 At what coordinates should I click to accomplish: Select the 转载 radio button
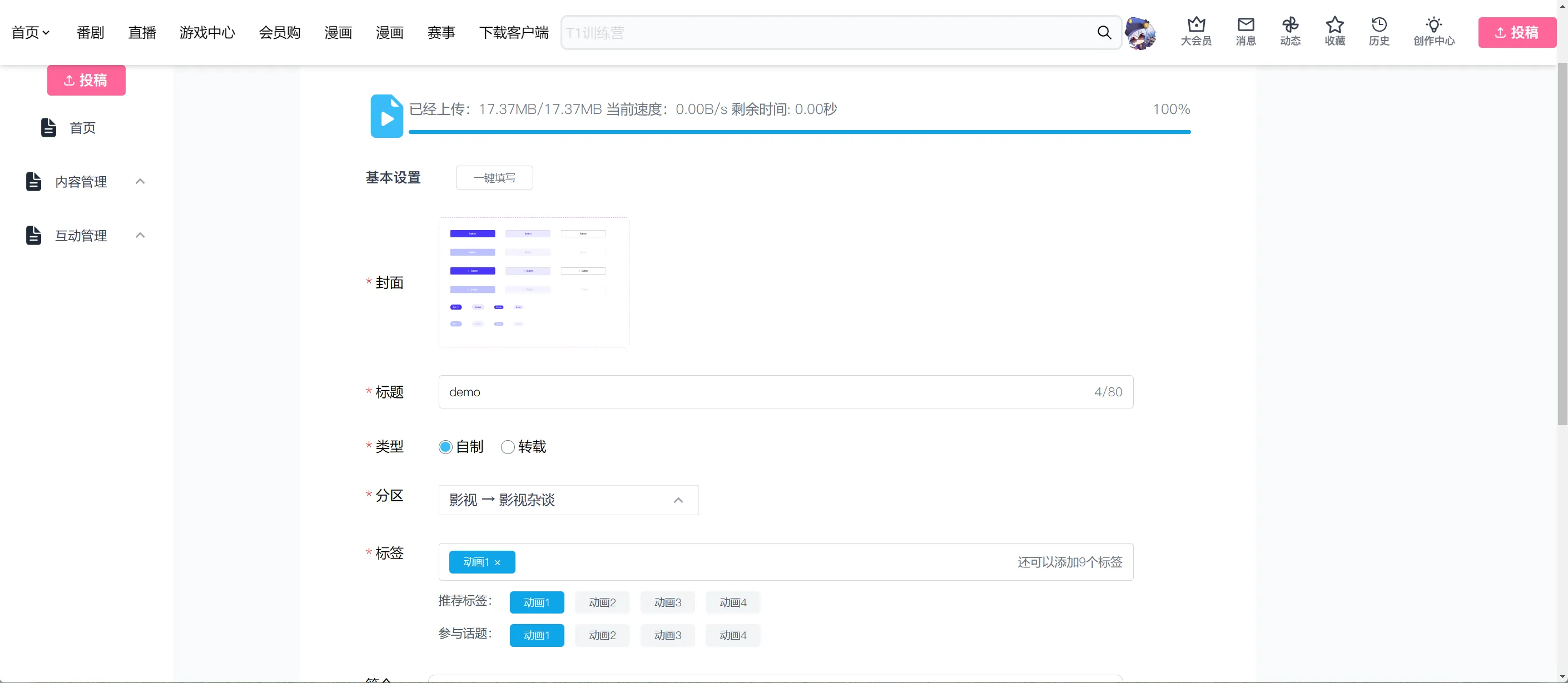pos(508,447)
